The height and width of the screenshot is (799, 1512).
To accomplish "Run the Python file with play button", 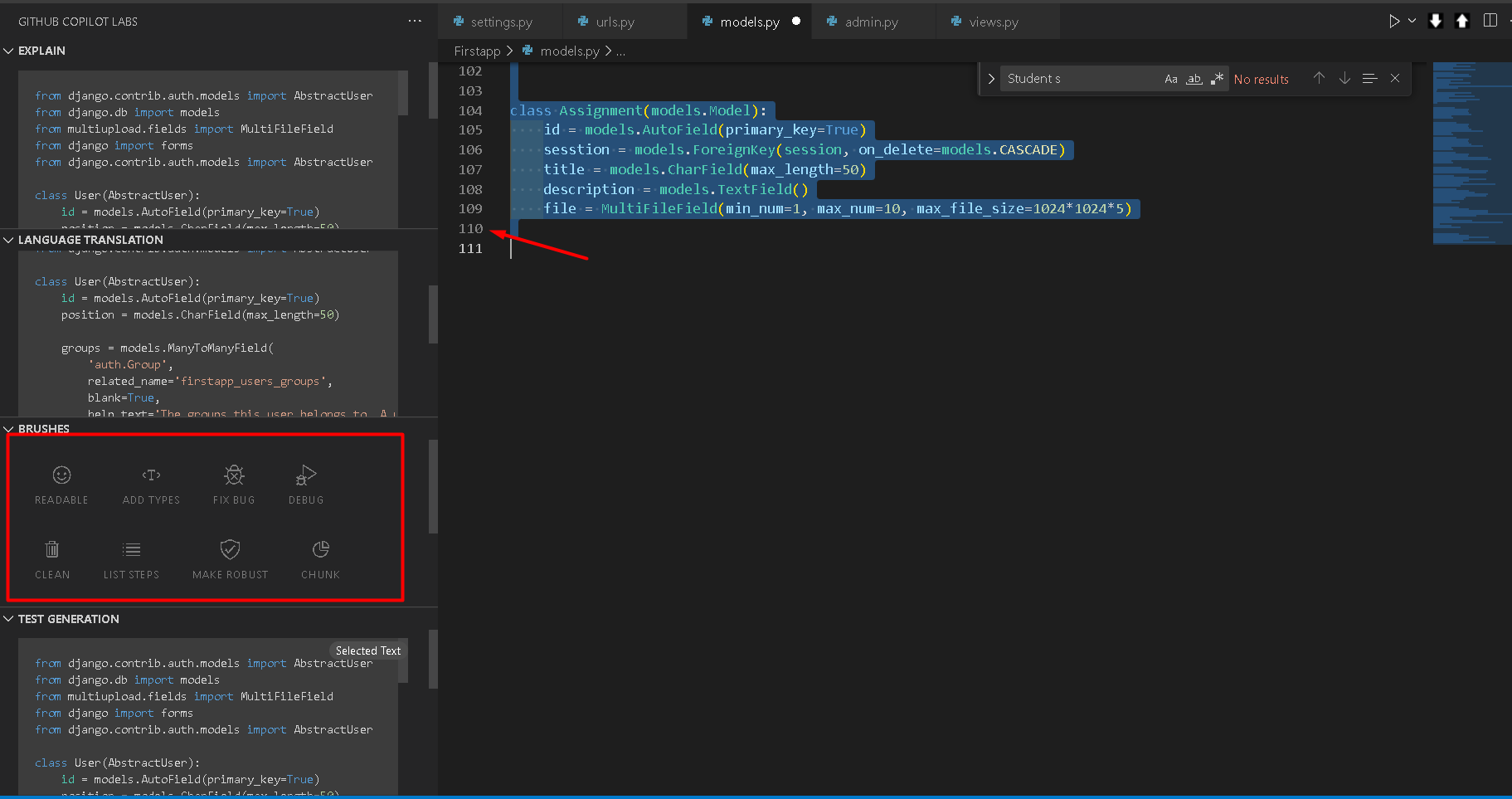I will point(1394,22).
